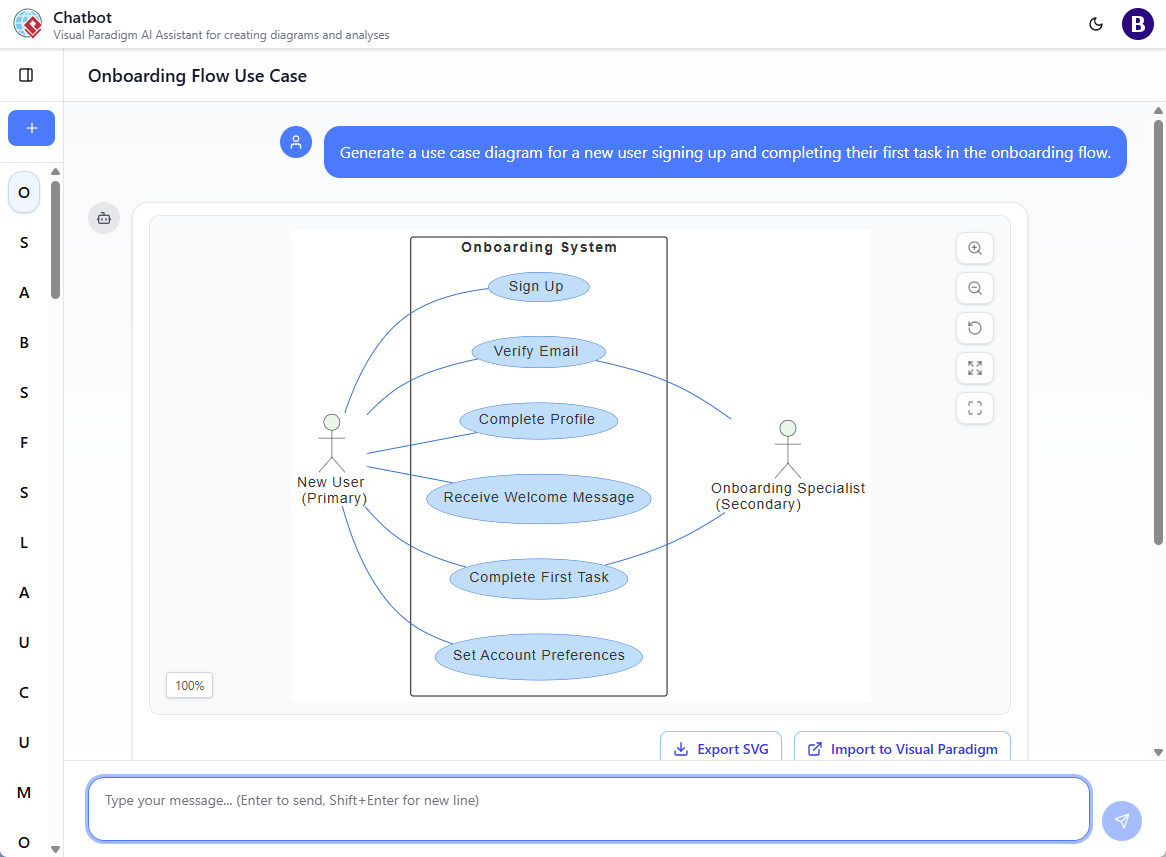This screenshot has height=857, width=1166.
Task: Export the diagram as SVG
Action: pos(721,748)
